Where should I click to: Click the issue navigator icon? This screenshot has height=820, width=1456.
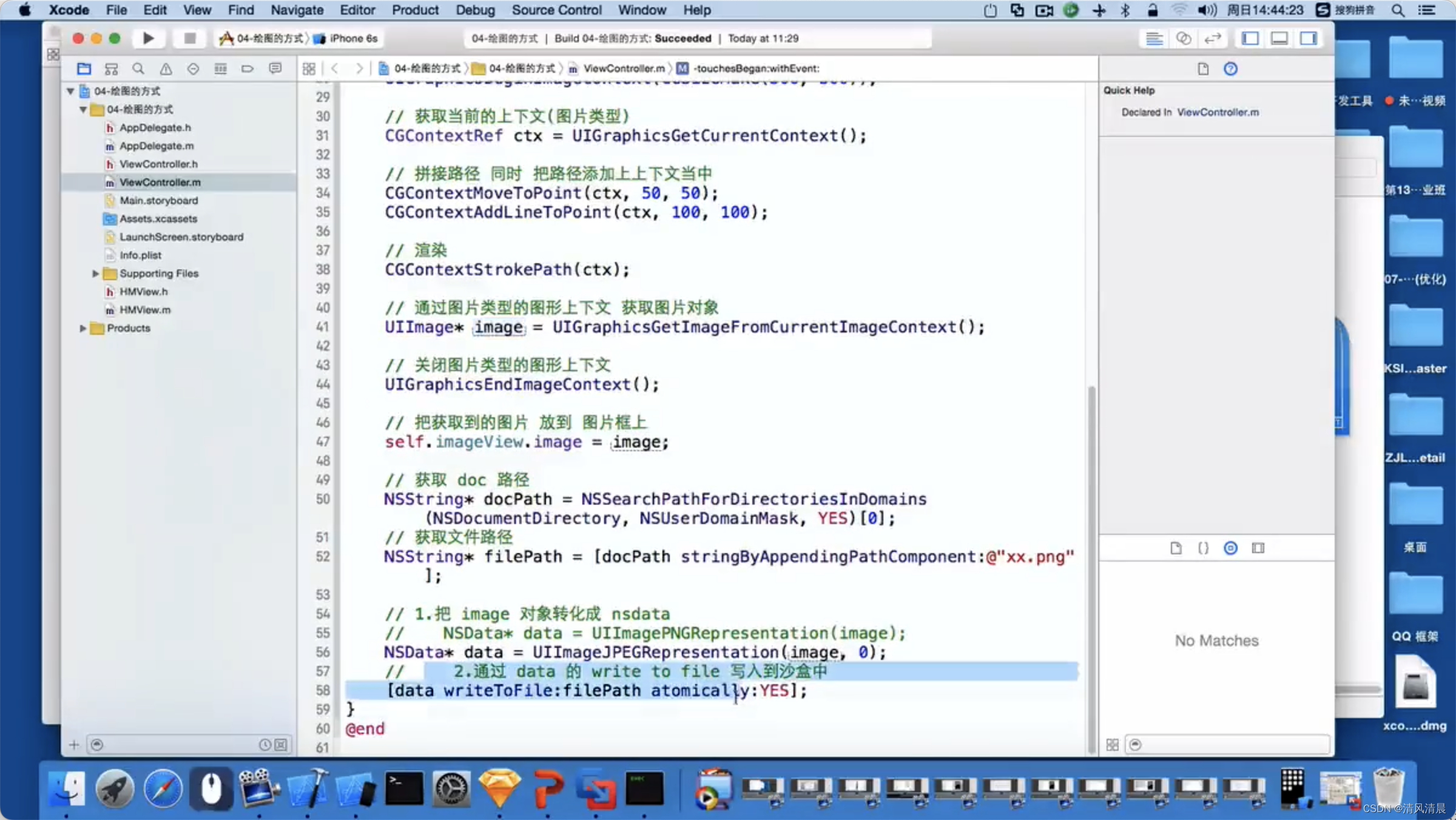(x=166, y=68)
